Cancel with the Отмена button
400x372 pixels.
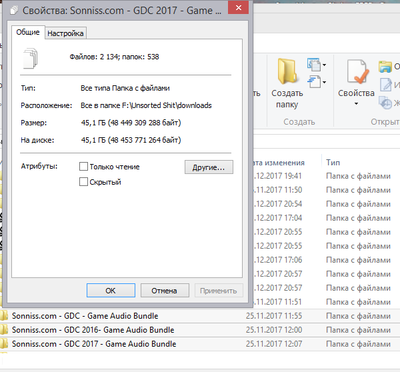[165, 290]
